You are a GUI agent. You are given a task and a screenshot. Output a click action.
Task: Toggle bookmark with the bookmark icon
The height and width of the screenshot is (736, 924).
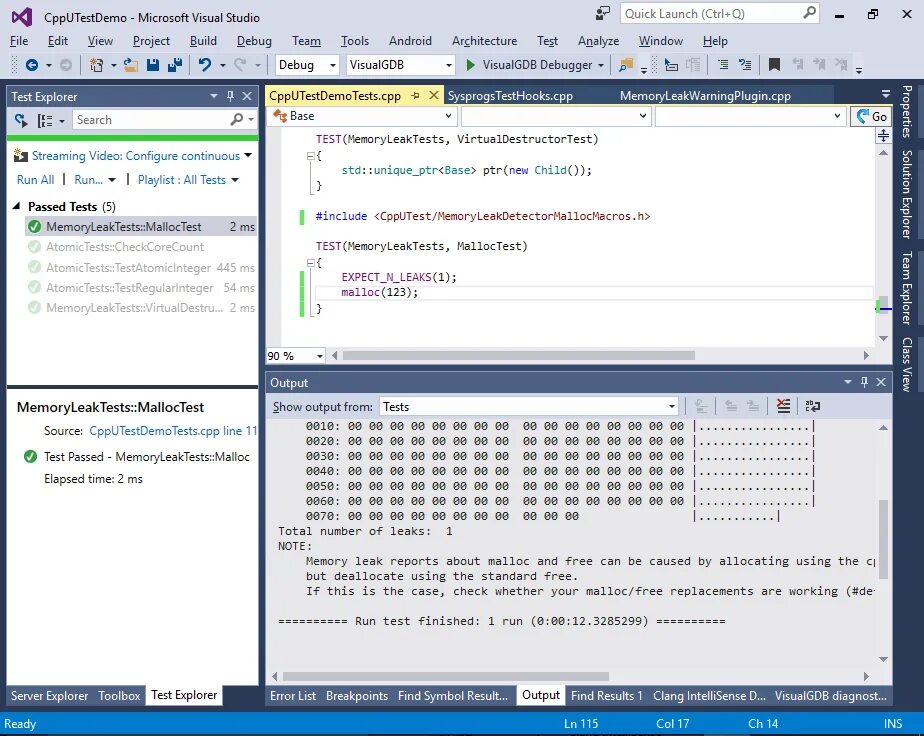click(x=774, y=65)
